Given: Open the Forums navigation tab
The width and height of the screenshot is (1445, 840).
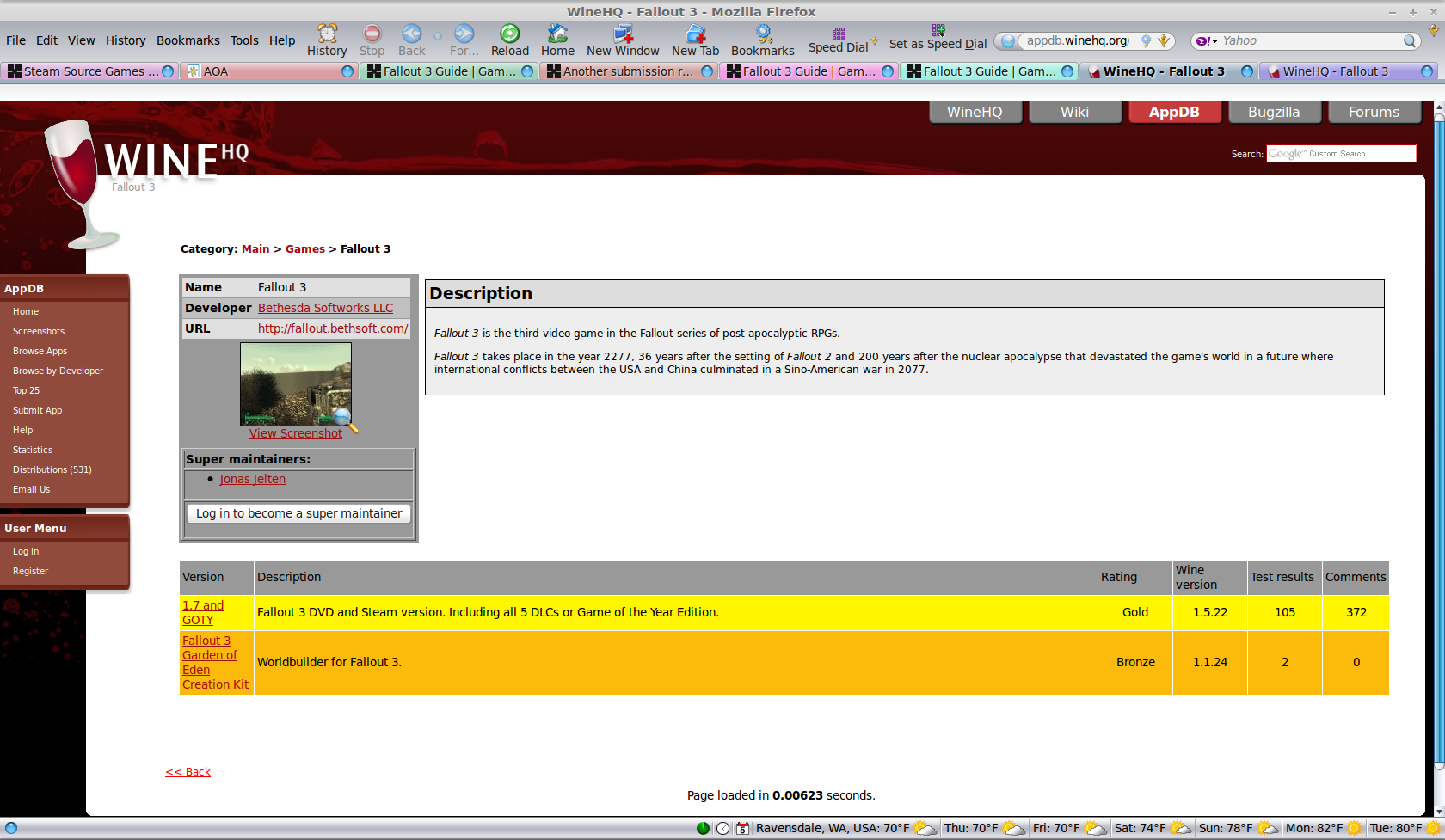Looking at the screenshot, I should (x=1374, y=112).
